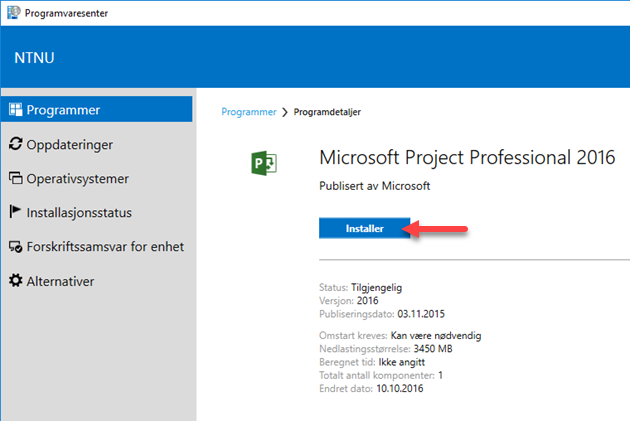Image resolution: width=630 pixels, height=421 pixels.
Task: Click the Forskriftssamsvar device checkmark icon
Action: [16, 246]
